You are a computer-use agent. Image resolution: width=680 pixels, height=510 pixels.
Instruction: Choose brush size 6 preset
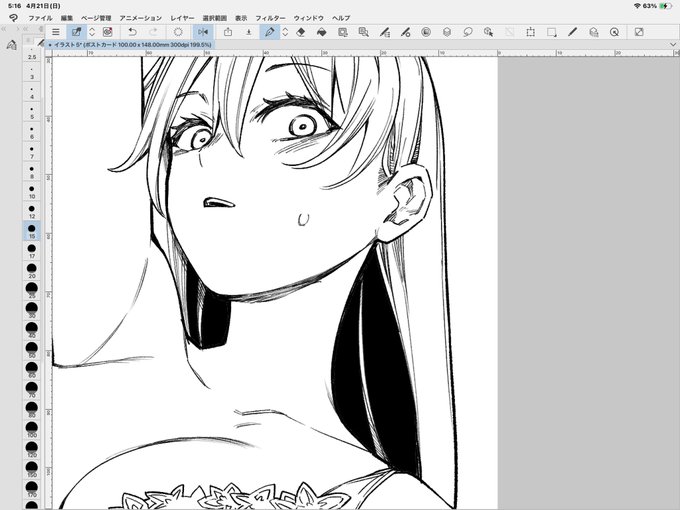tap(32, 132)
